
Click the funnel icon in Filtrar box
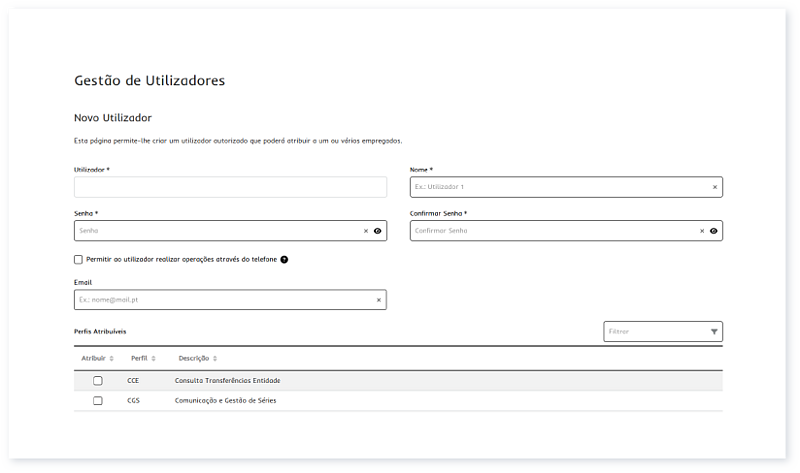714,331
